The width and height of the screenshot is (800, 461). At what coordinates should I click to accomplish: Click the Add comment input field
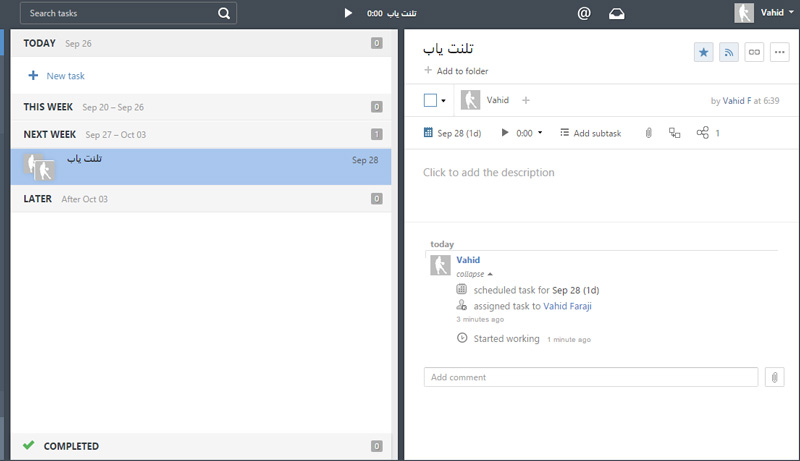coord(590,377)
